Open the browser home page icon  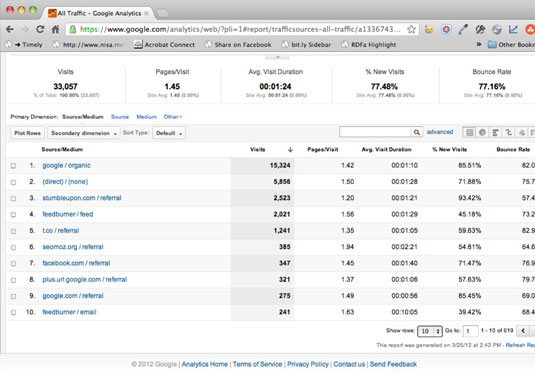pos(55,29)
